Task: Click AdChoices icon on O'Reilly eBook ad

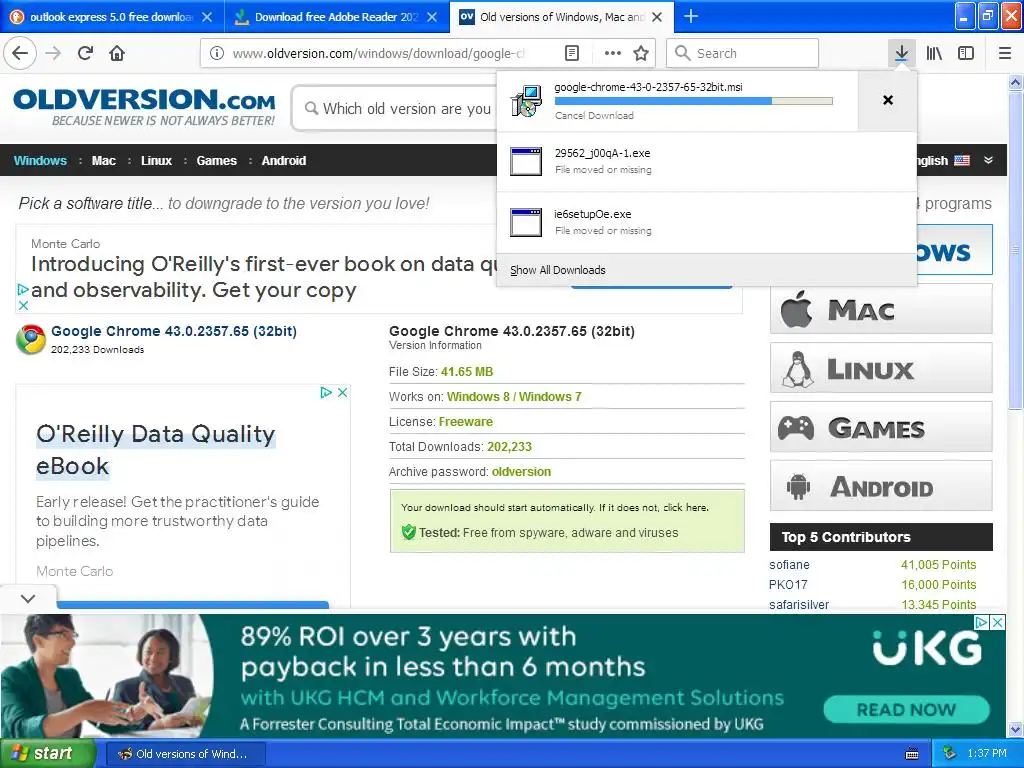Action: click(326, 392)
